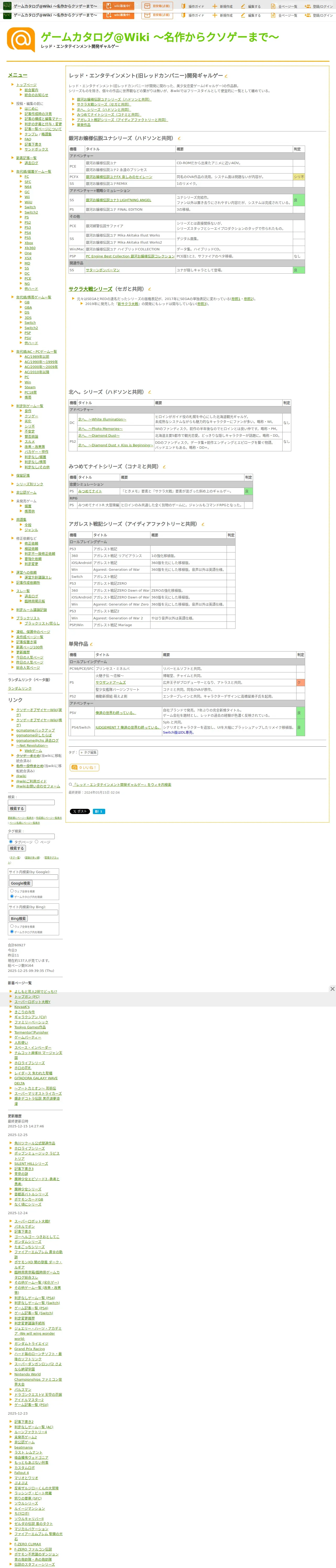Focus the タグ検索 text field
This screenshot has width=336, height=1568.
pyautogui.click(x=31, y=836)
